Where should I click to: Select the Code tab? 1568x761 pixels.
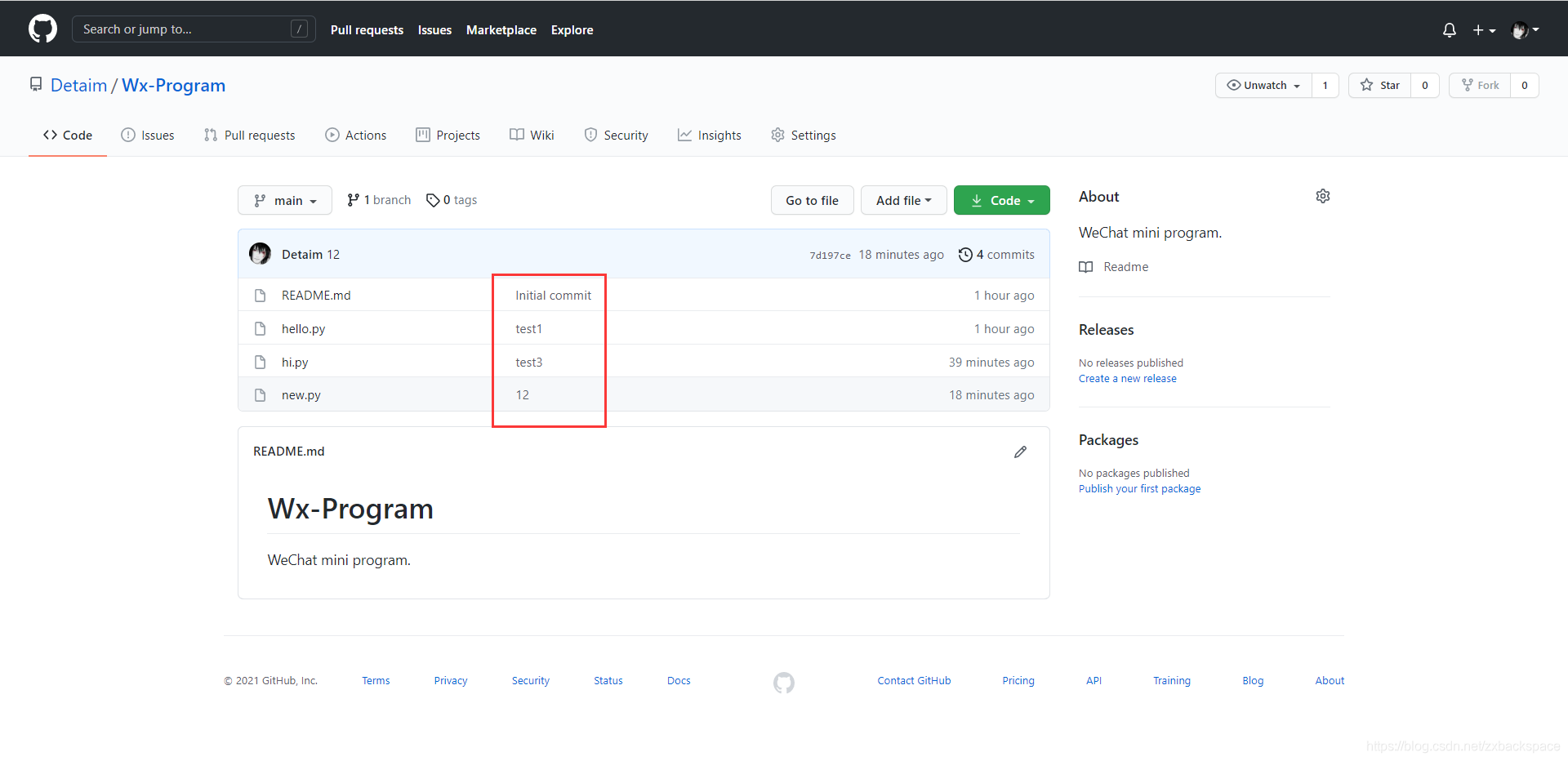(68, 136)
